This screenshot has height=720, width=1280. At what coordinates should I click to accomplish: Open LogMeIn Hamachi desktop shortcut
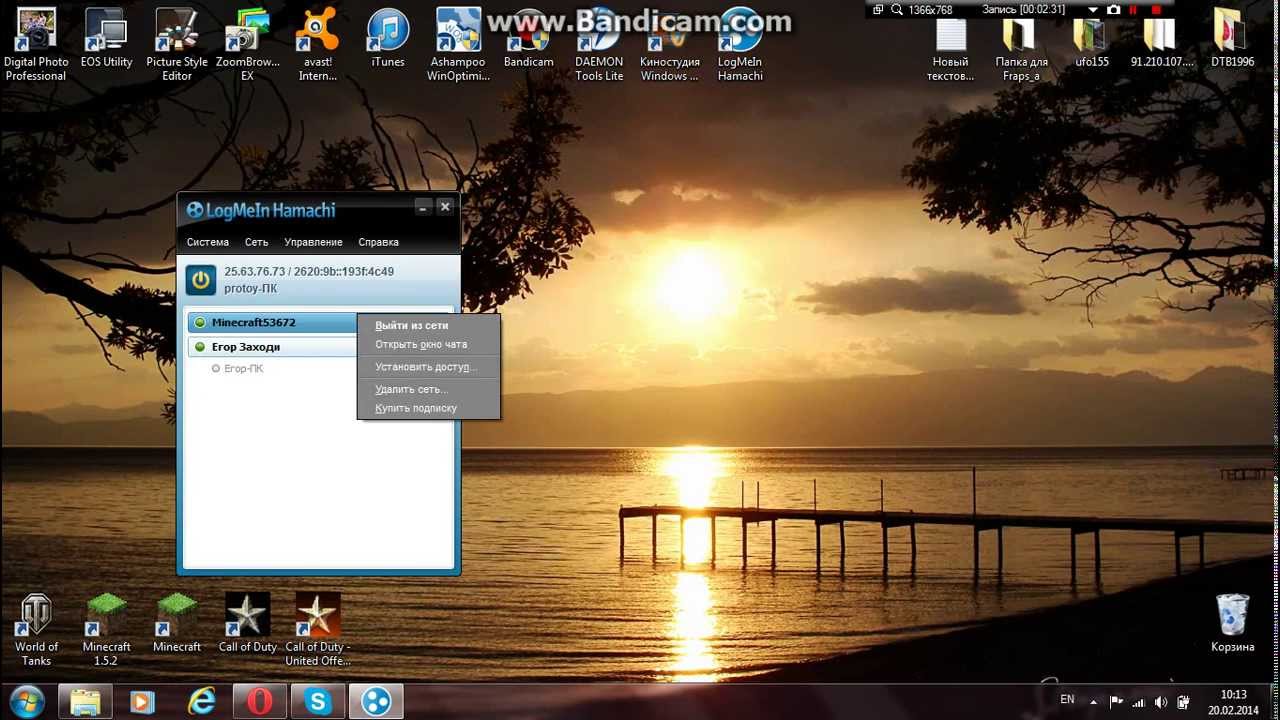pyautogui.click(x=740, y=45)
